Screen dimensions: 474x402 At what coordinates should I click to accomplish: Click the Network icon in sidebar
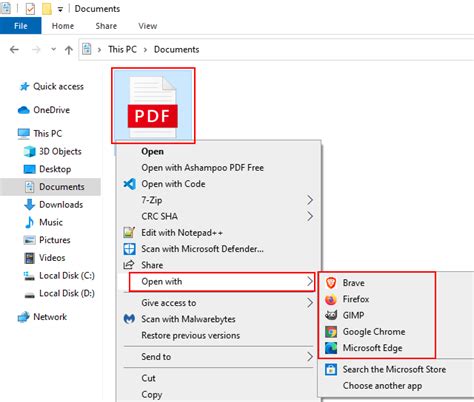(23, 317)
